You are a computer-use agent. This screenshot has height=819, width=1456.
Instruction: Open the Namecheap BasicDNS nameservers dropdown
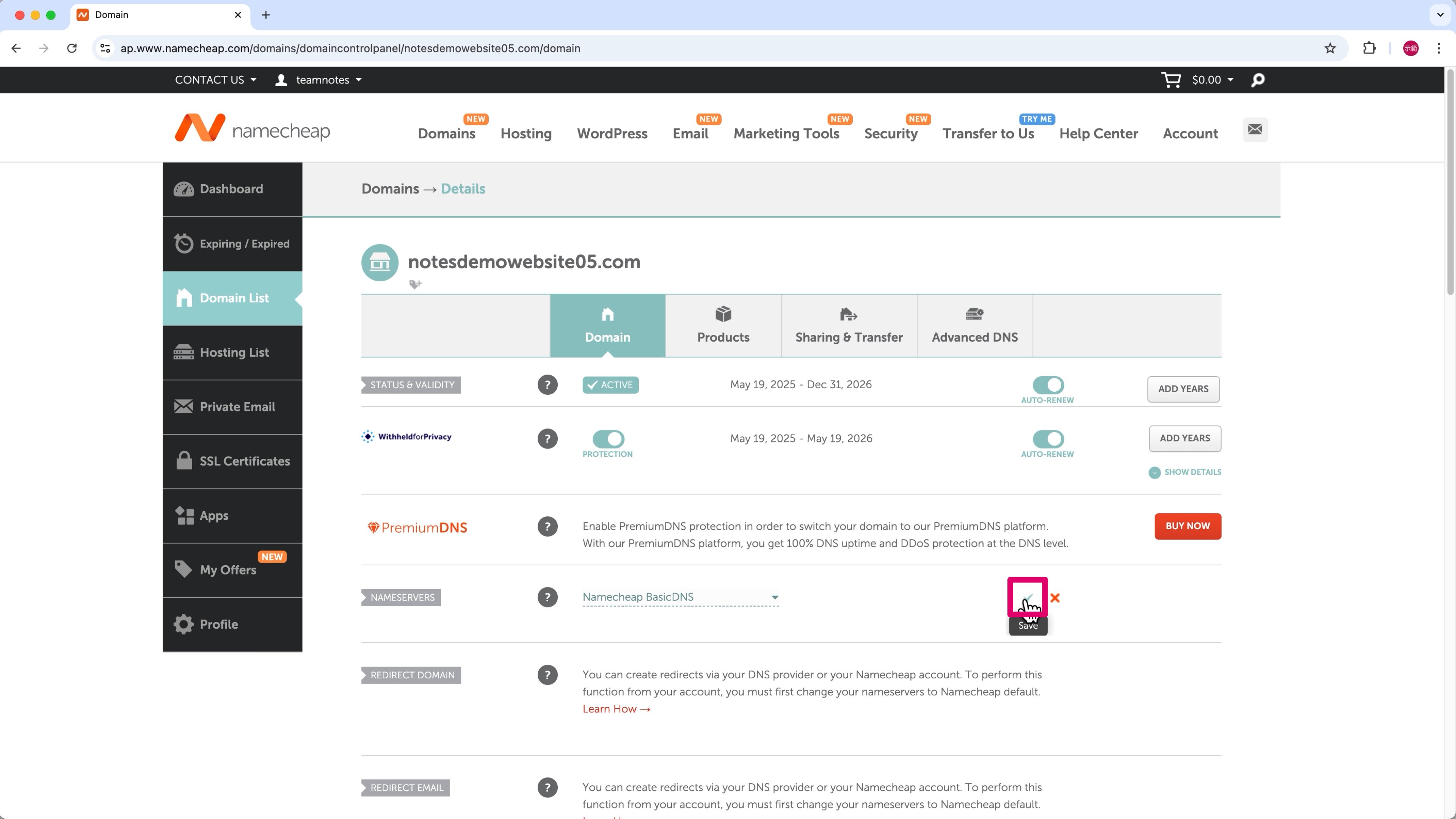[x=681, y=597]
